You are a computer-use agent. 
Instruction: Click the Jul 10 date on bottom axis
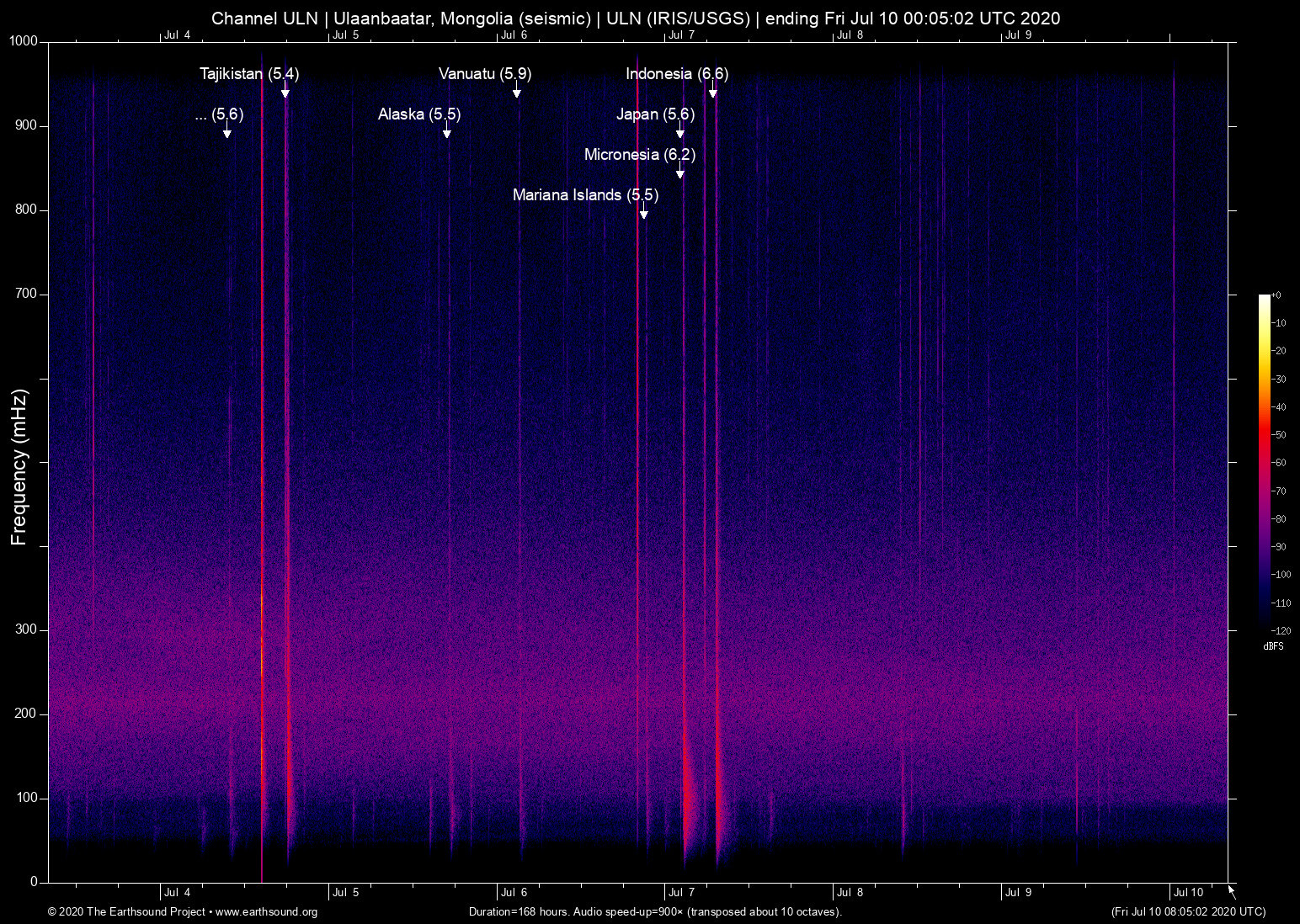1188,893
